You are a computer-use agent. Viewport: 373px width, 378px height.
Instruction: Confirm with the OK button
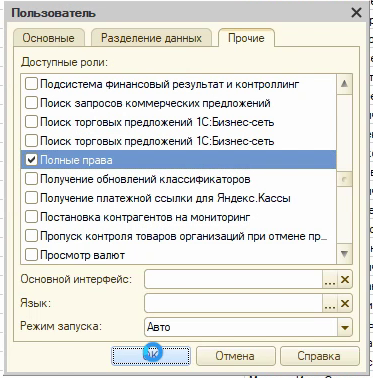click(x=151, y=356)
